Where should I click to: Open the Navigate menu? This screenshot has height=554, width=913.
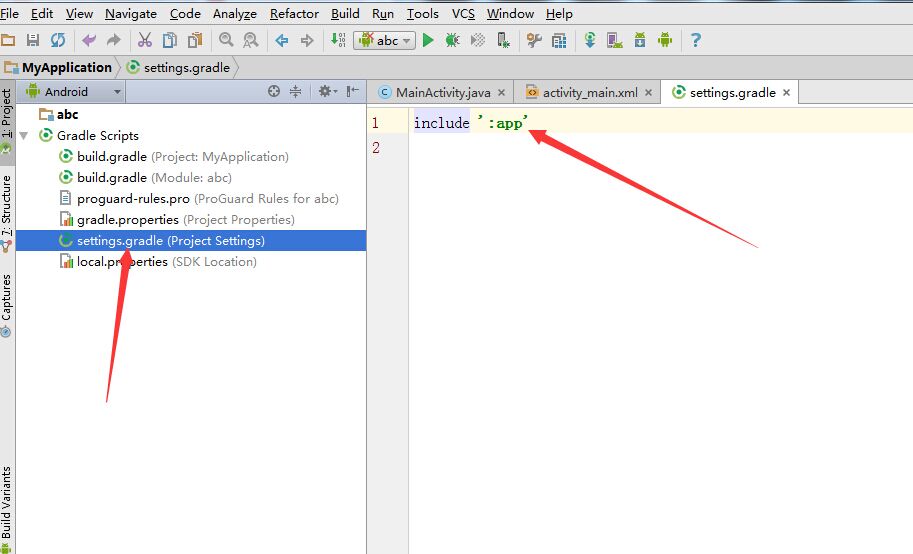tap(131, 13)
